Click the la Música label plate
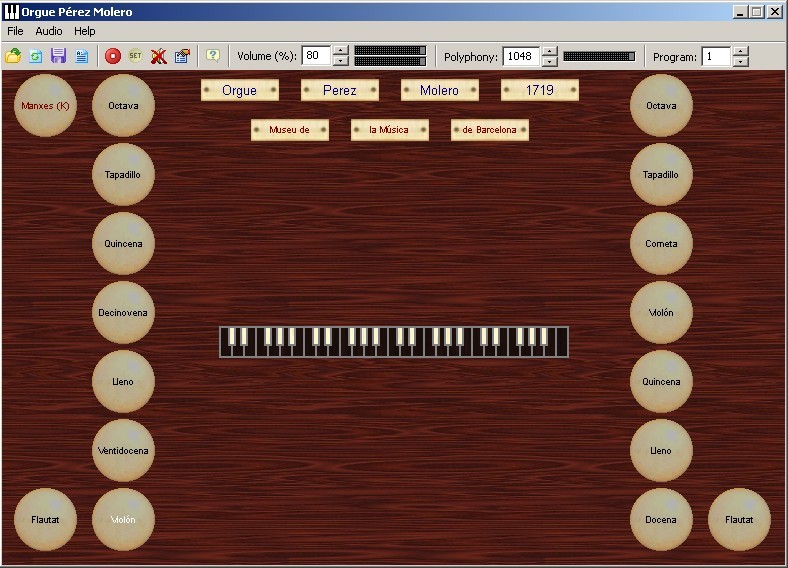The height and width of the screenshot is (568, 788). click(389, 130)
